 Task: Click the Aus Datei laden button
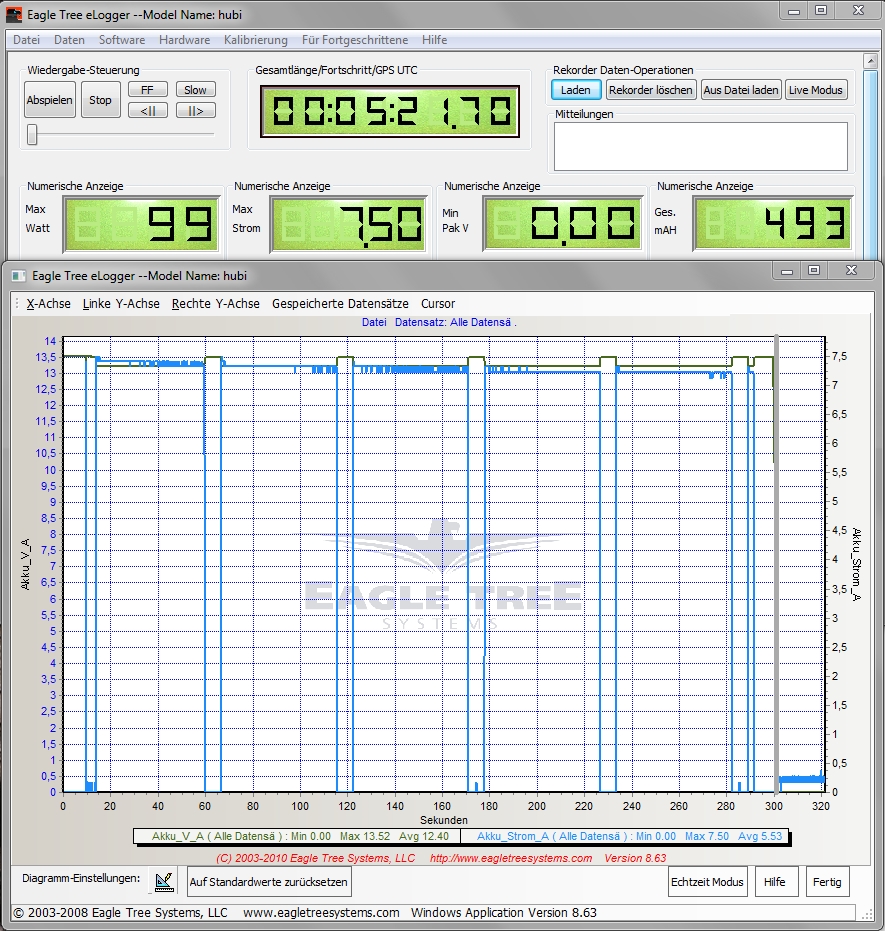tap(741, 90)
